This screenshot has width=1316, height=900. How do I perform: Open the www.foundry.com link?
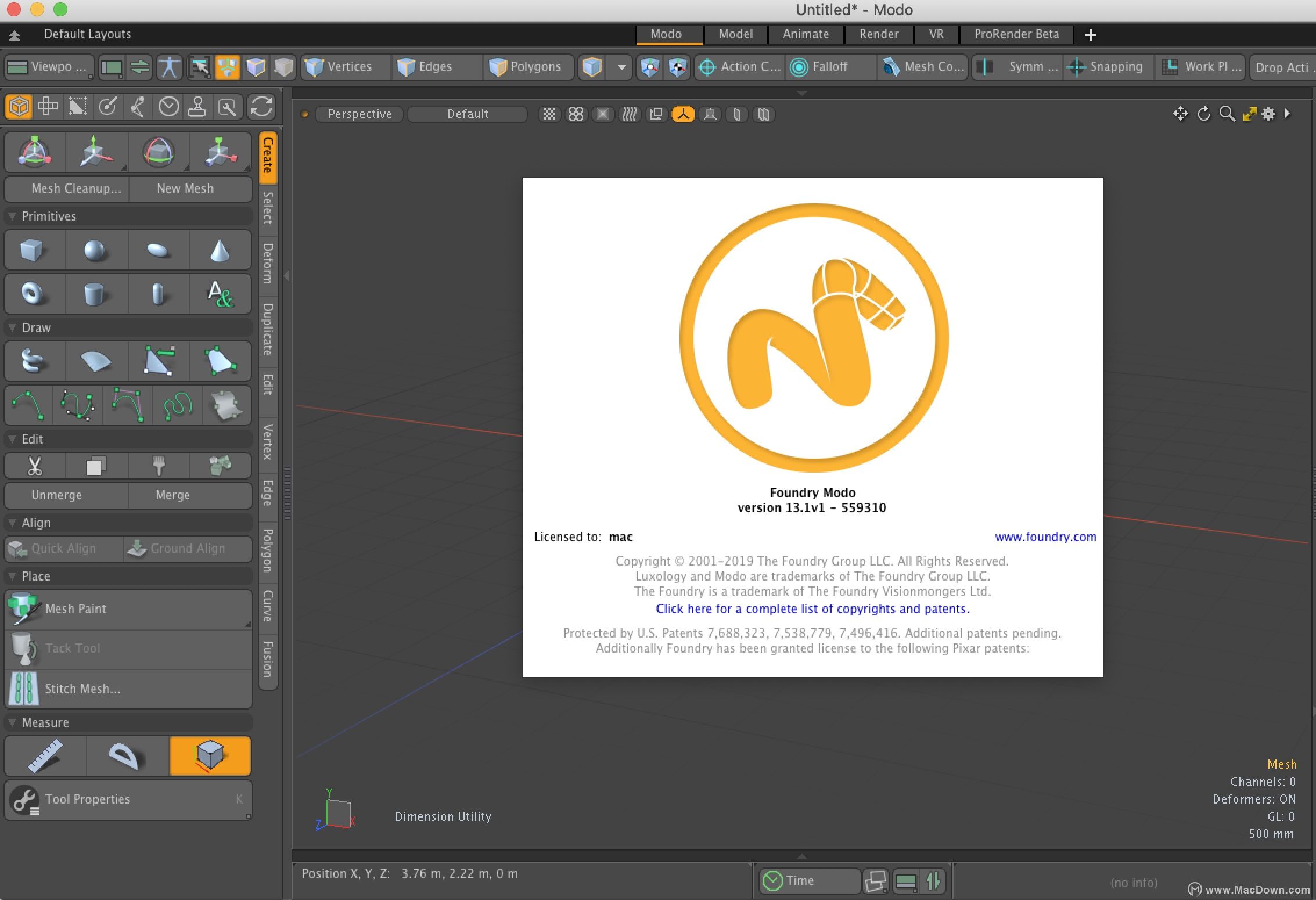point(1045,537)
